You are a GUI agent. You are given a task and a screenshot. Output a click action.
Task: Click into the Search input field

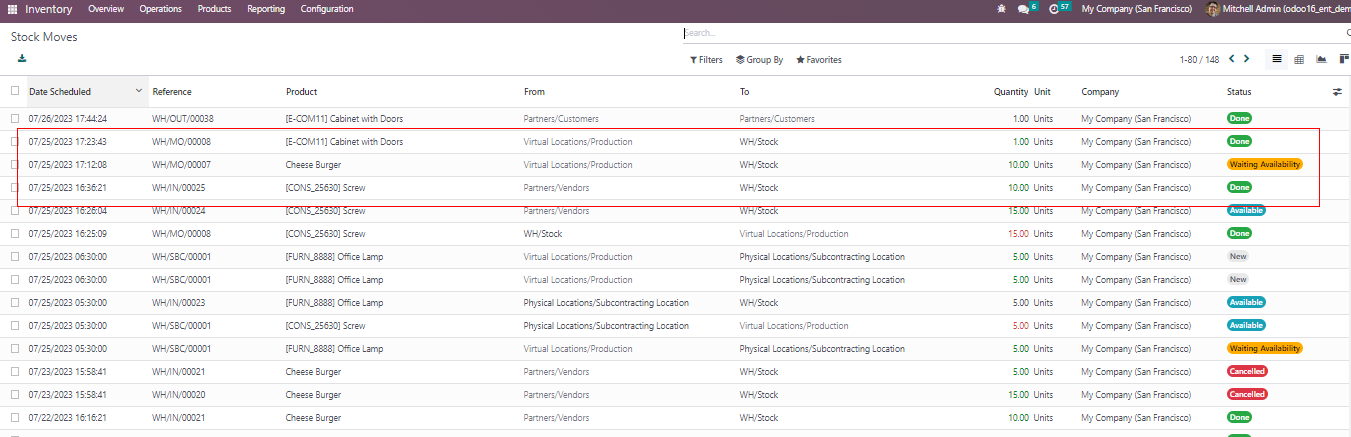[x=1000, y=33]
